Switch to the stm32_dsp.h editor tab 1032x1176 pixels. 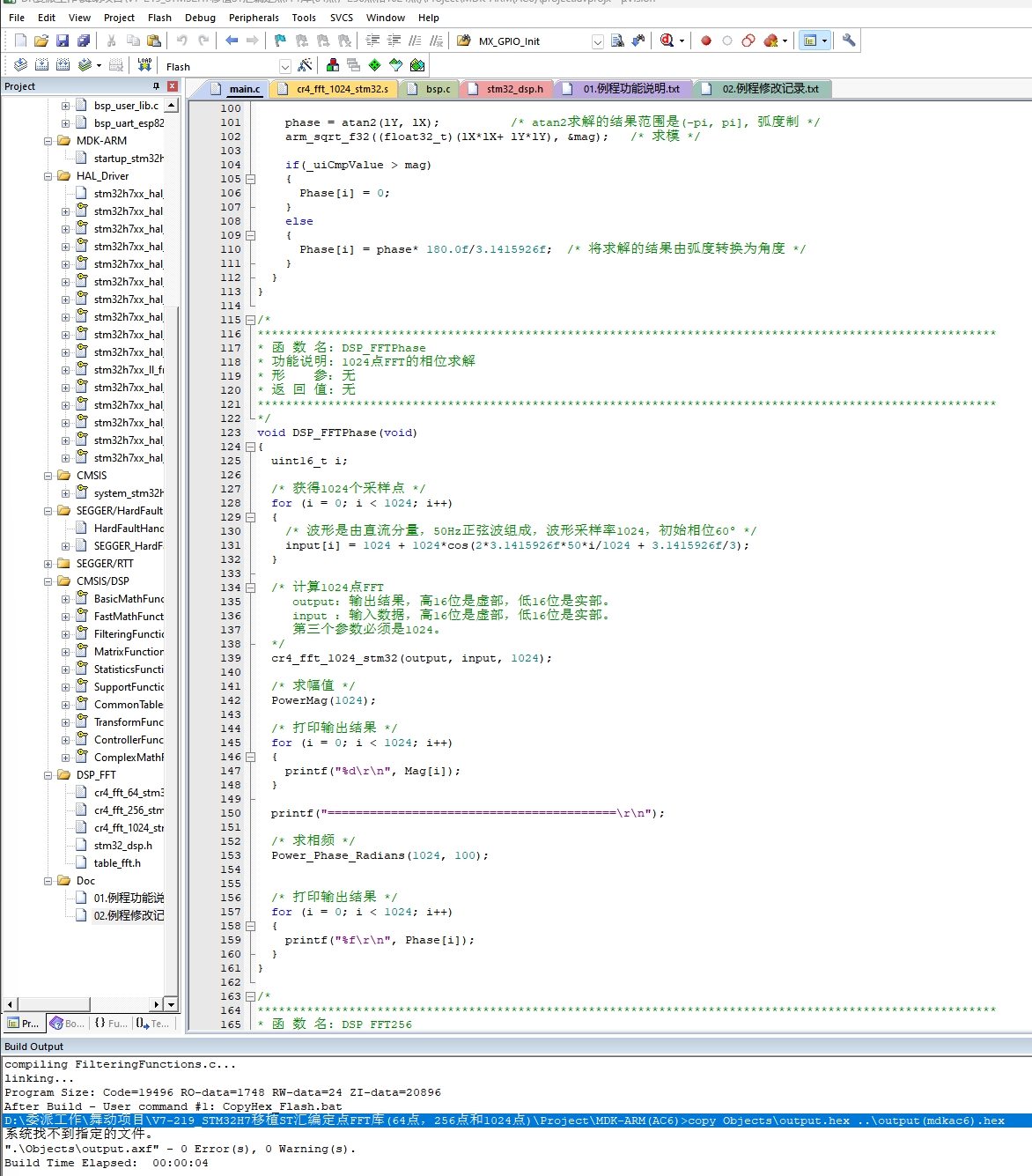pos(507,89)
